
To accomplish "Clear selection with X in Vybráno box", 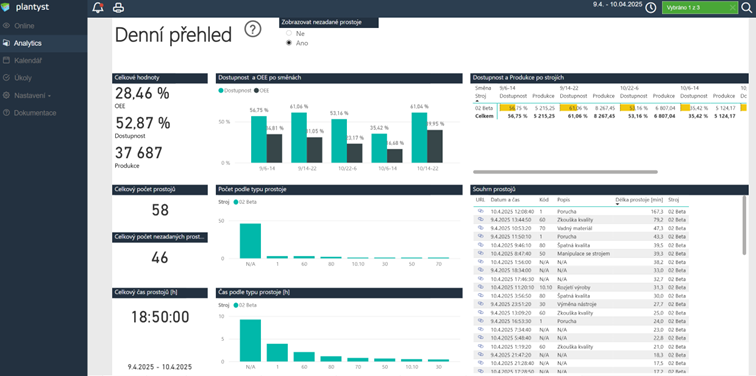I will [x=732, y=7].
